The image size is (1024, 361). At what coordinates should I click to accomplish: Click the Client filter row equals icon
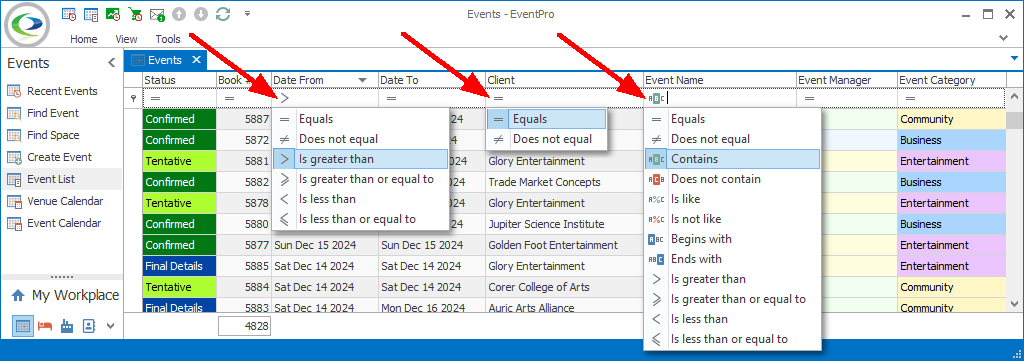tap(498, 99)
